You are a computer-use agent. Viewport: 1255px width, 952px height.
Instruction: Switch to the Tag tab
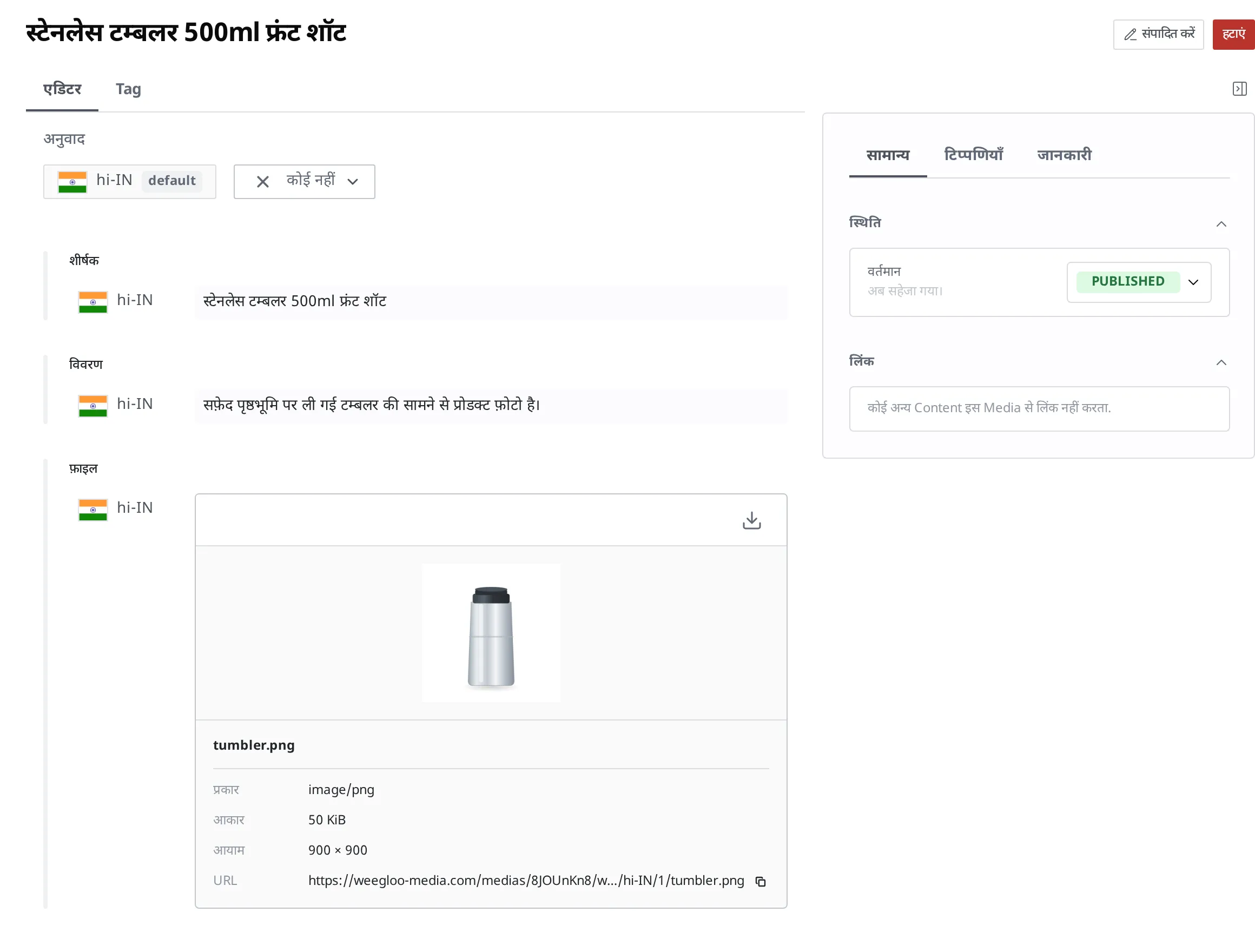click(x=128, y=89)
